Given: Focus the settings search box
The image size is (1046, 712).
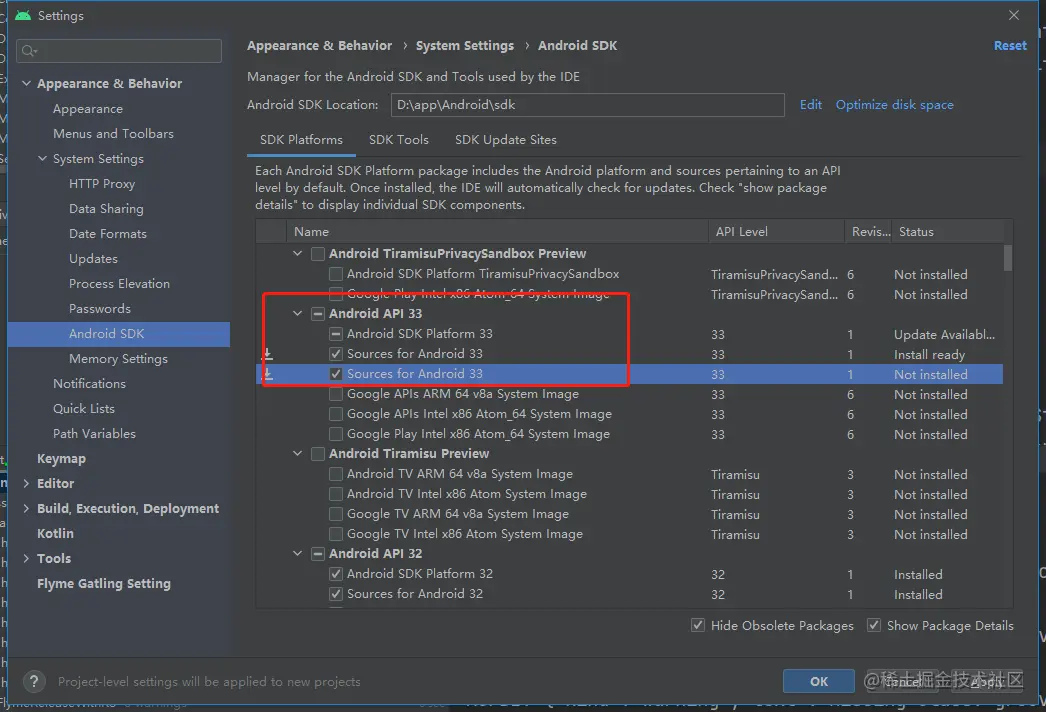Looking at the screenshot, I should [x=119, y=51].
